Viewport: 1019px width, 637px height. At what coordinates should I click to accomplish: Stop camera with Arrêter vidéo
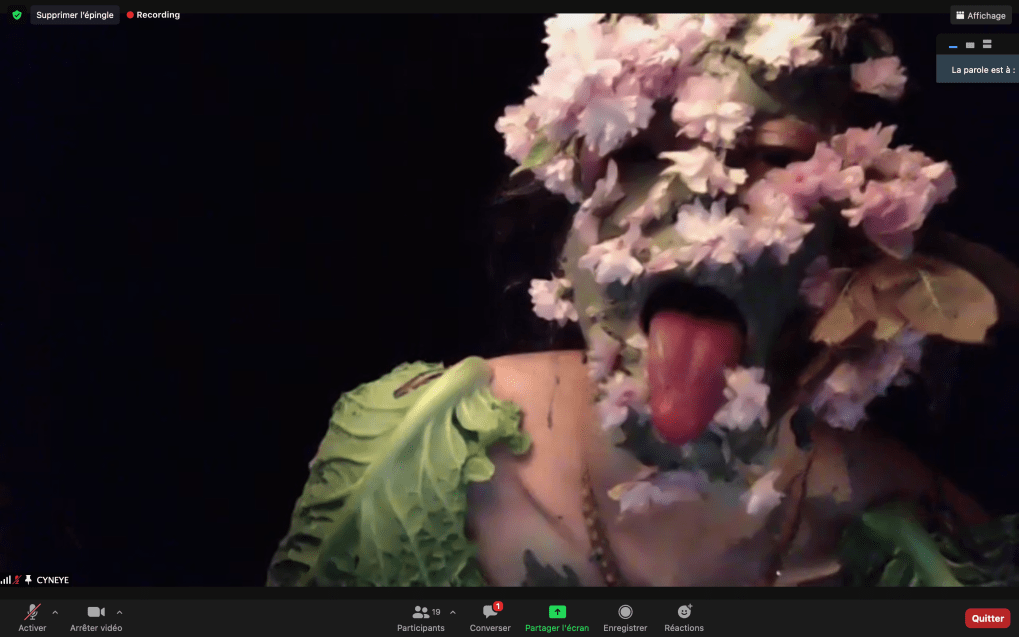point(96,612)
